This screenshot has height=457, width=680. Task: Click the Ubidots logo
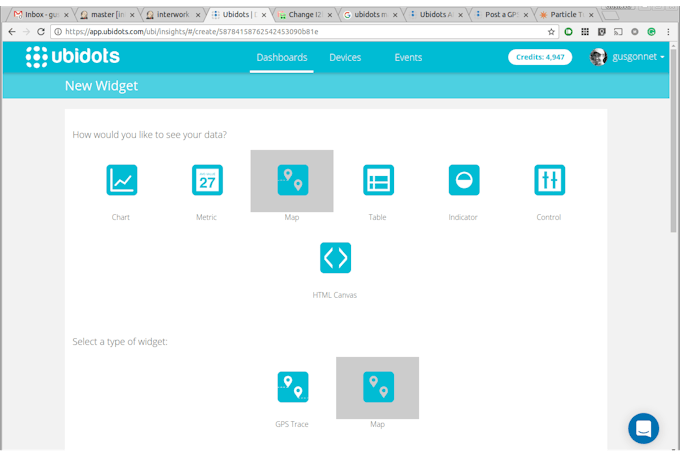(72, 57)
